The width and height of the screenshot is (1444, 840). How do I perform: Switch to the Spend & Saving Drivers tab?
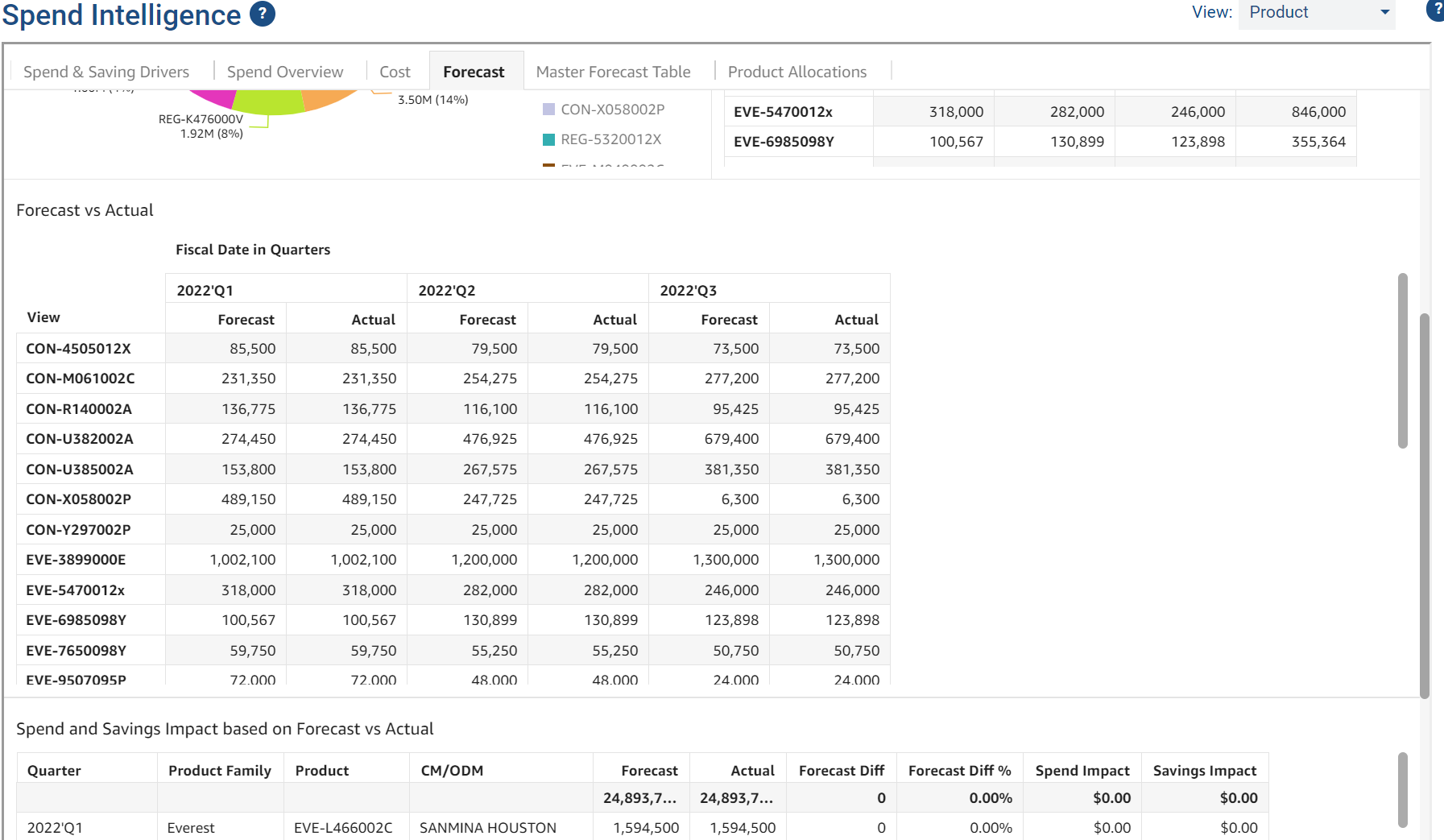106,72
